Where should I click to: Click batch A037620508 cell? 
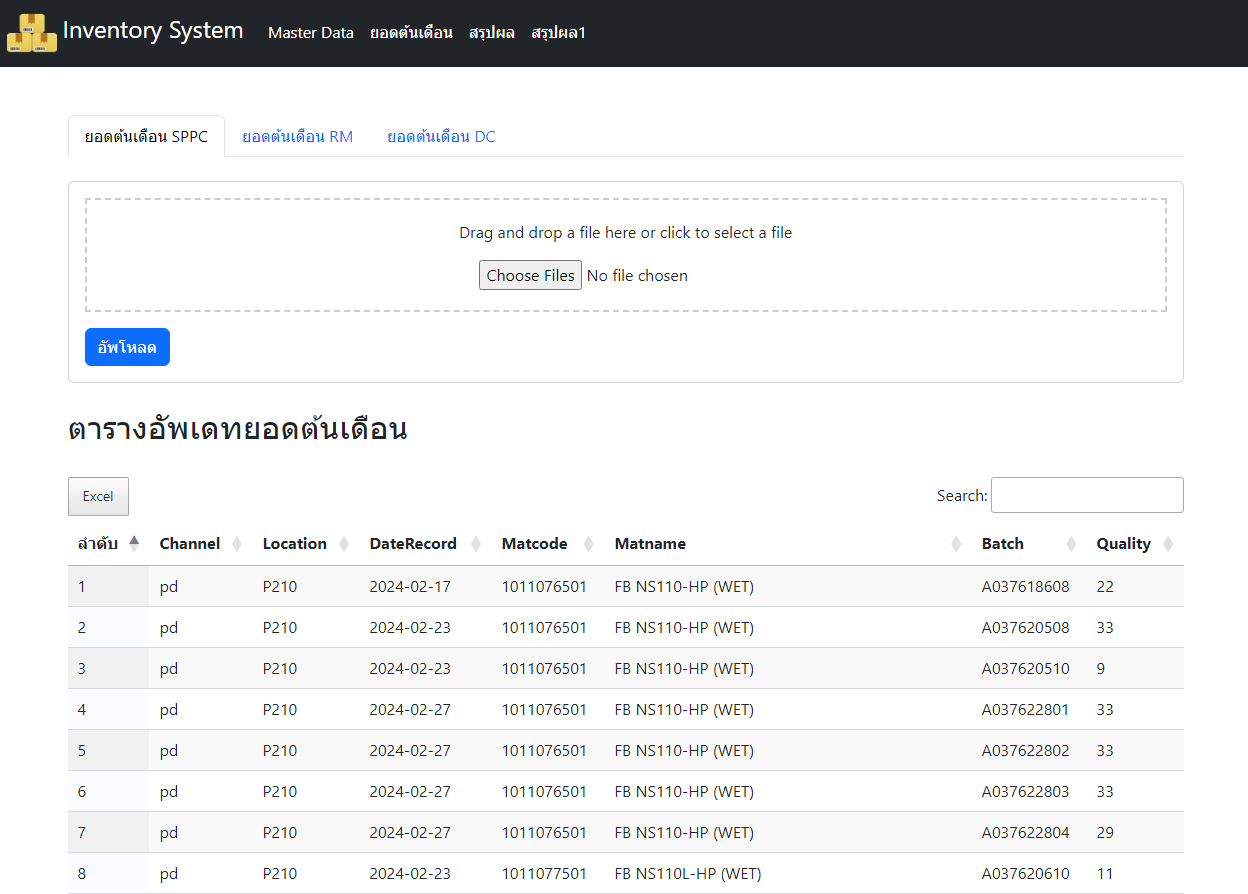[x=1025, y=628]
